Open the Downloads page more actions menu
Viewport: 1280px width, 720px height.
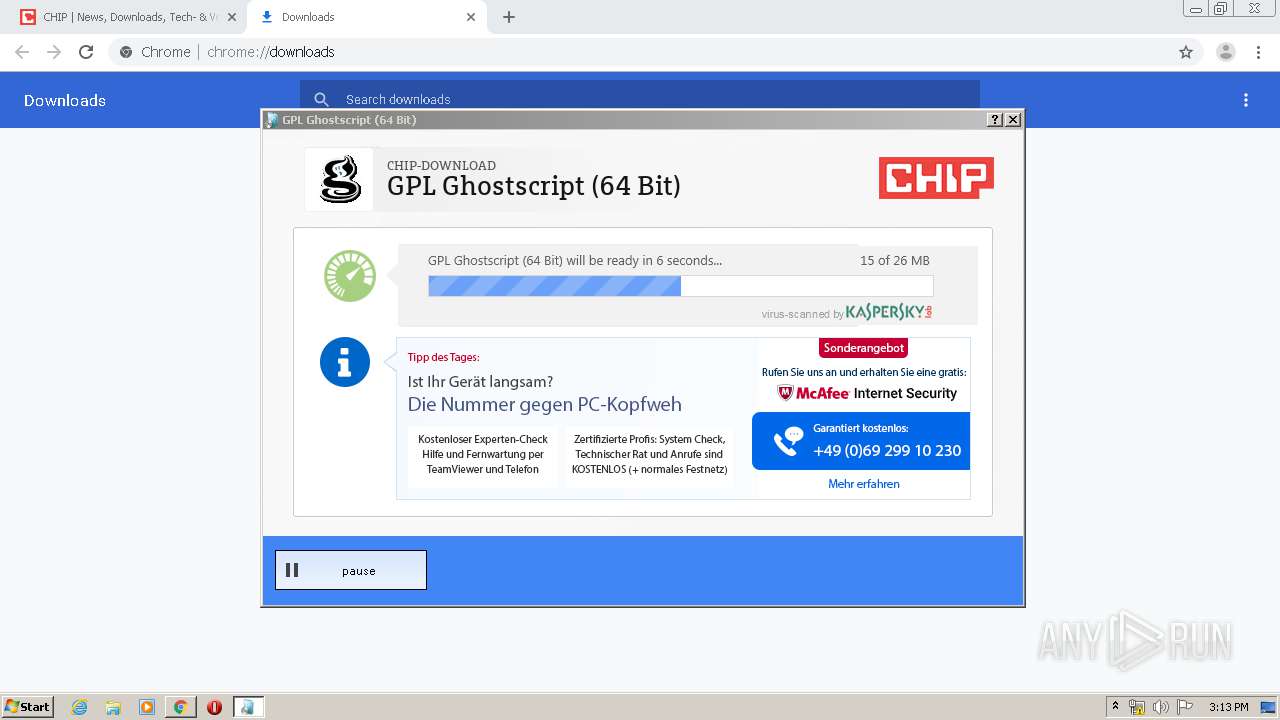coord(1246,100)
